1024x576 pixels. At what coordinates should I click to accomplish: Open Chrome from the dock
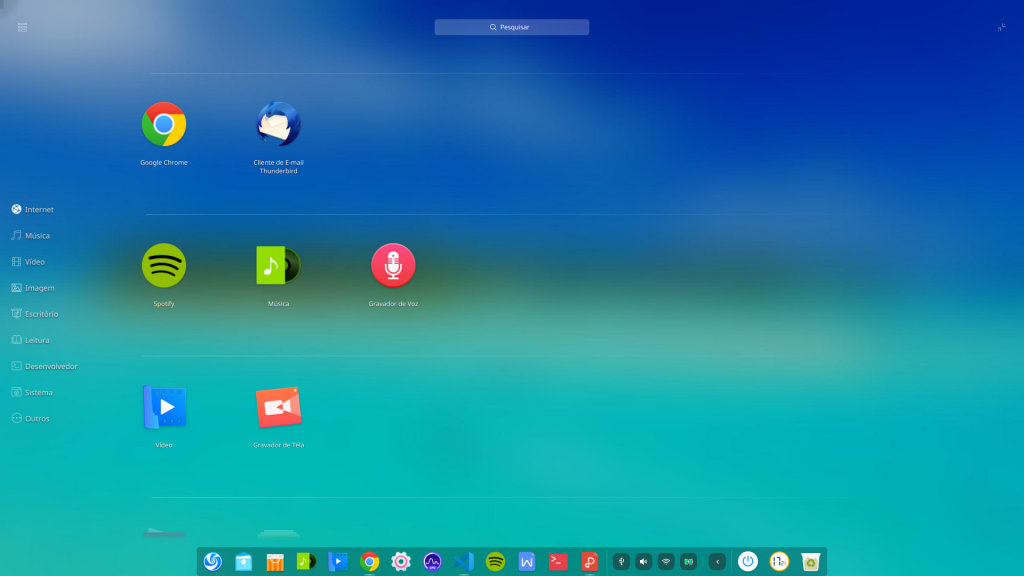pos(370,562)
